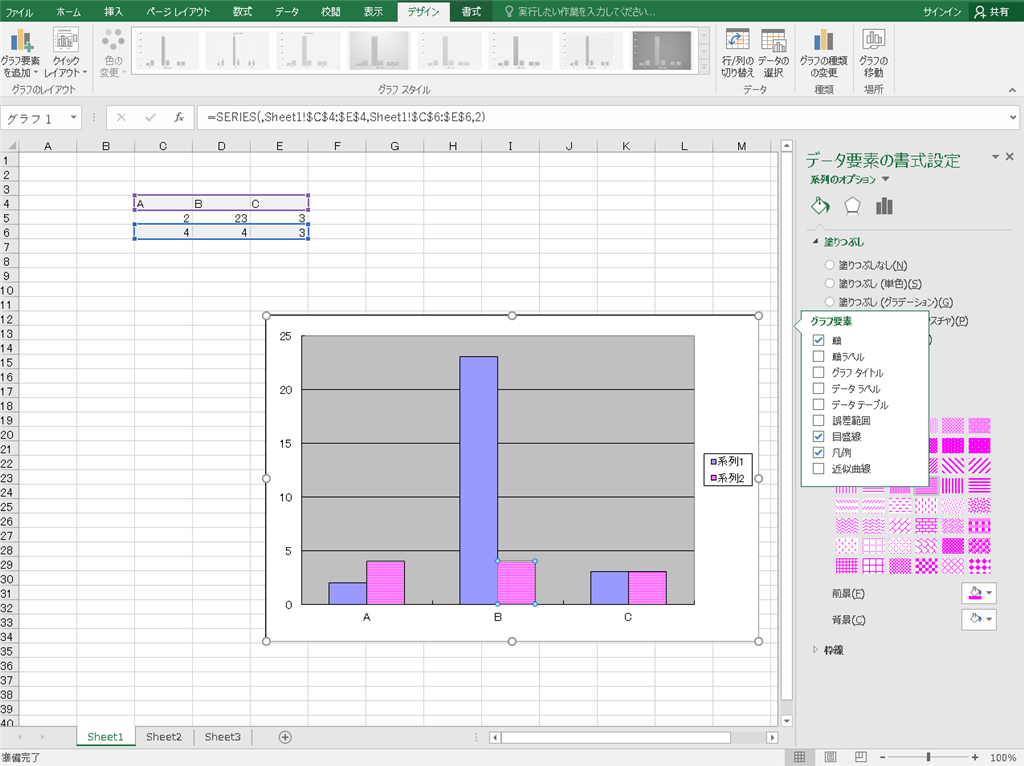Enable the Data Table (データ テーブル) checkbox
The height and width of the screenshot is (766, 1024).
pos(818,404)
